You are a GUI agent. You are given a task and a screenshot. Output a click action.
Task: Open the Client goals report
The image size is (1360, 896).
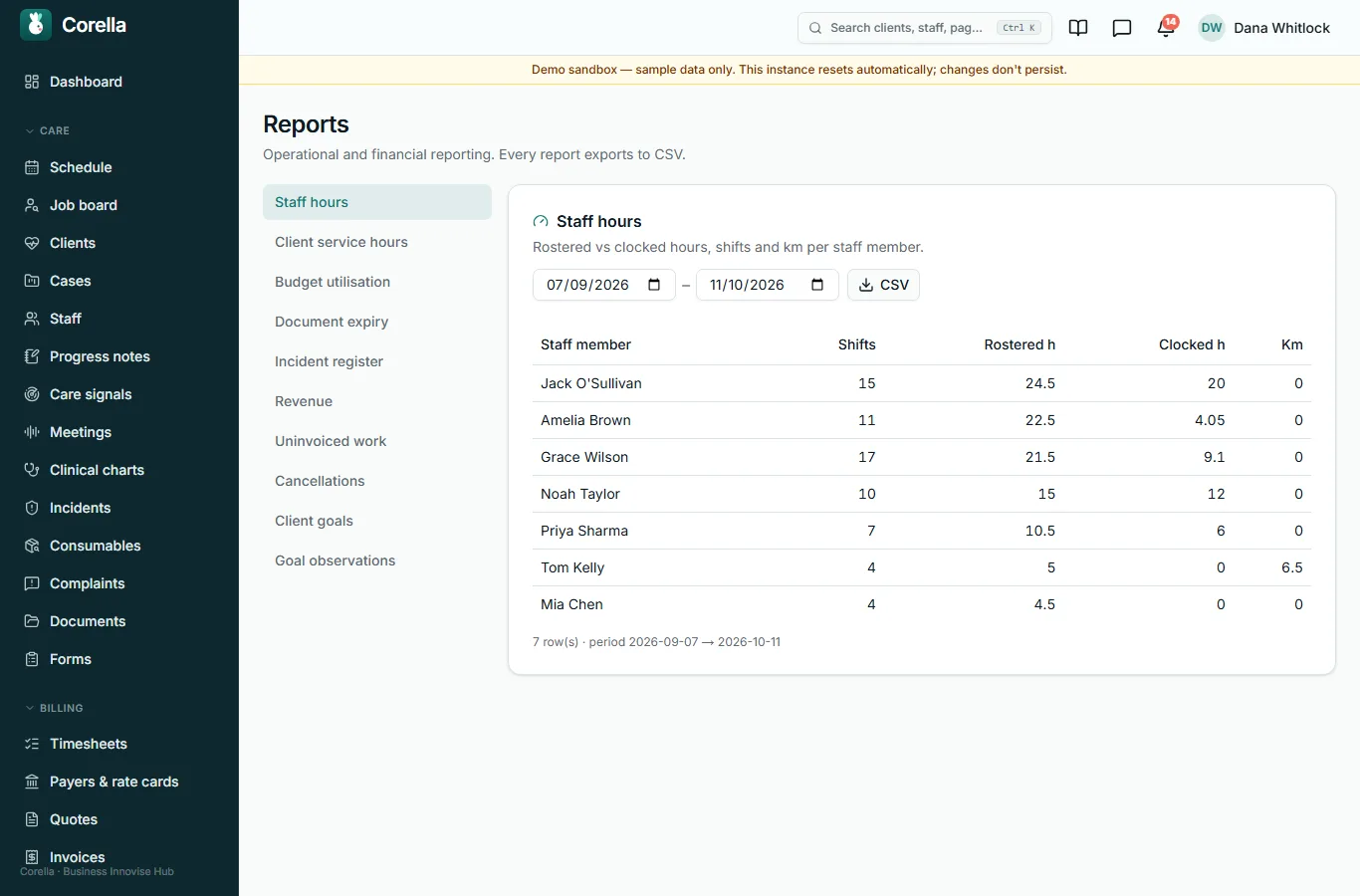click(377, 521)
